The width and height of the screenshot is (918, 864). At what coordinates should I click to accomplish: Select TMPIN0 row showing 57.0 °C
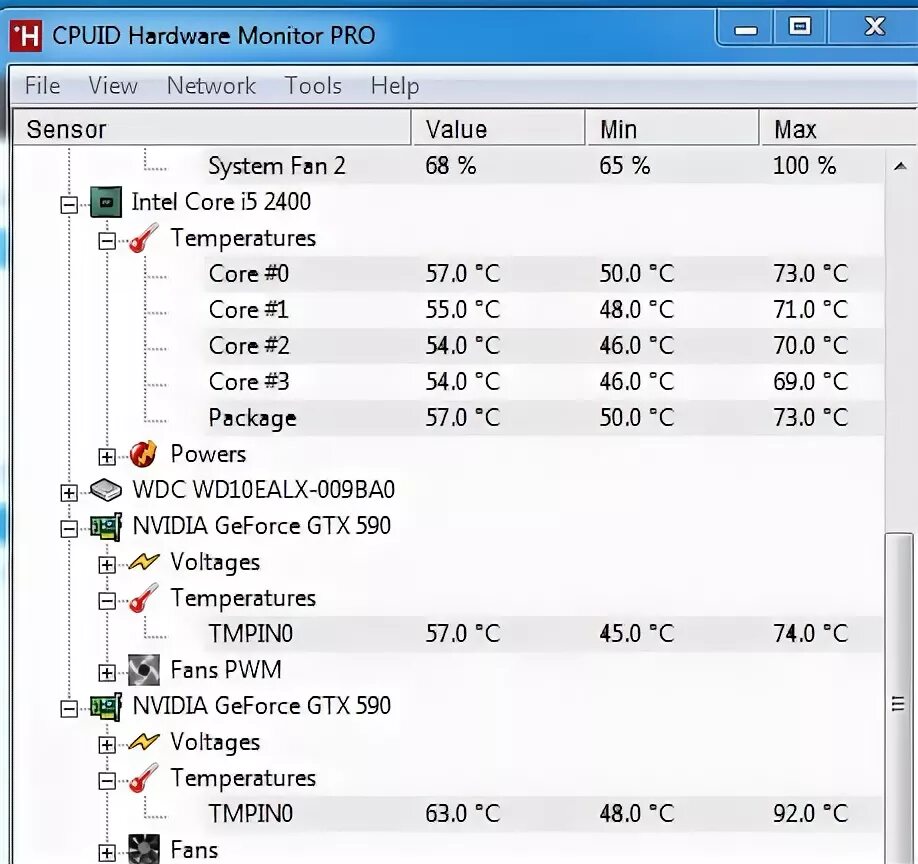[544, 634]
